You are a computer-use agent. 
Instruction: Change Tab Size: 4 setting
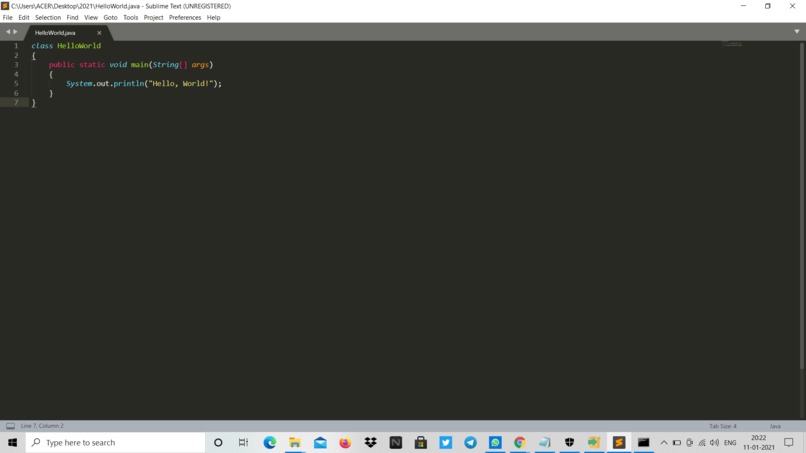click(x=723, y=426)
